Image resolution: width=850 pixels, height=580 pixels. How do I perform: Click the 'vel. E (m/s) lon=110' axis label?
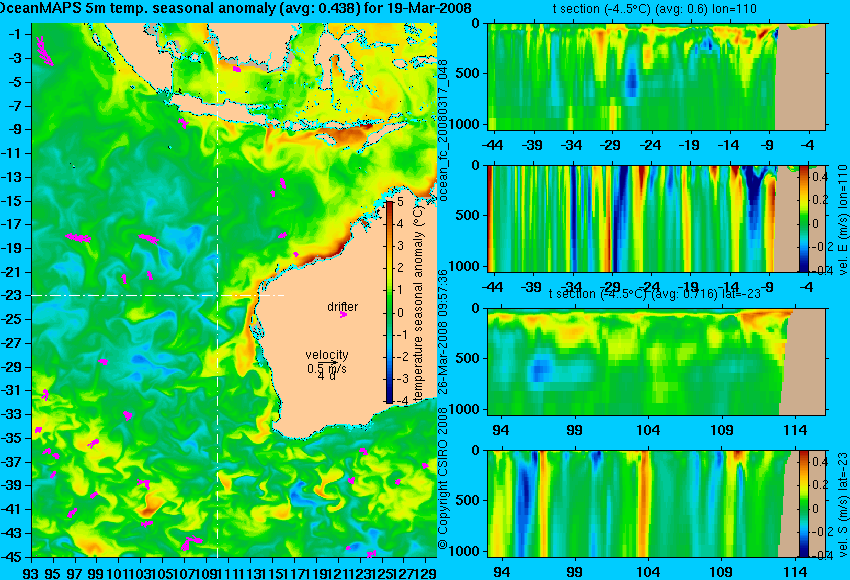coord(843,220)
